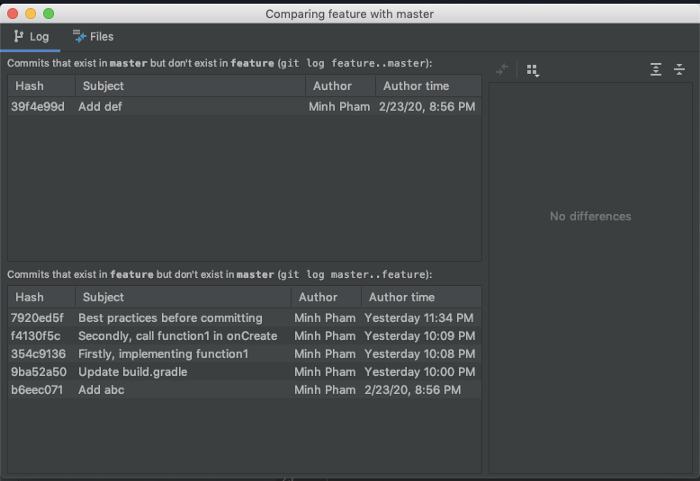Viewport: 700px width, 481px height.
Task: Select commit 39f4e99d Add def
Action: pyautogui.click(x=150, y=107)
